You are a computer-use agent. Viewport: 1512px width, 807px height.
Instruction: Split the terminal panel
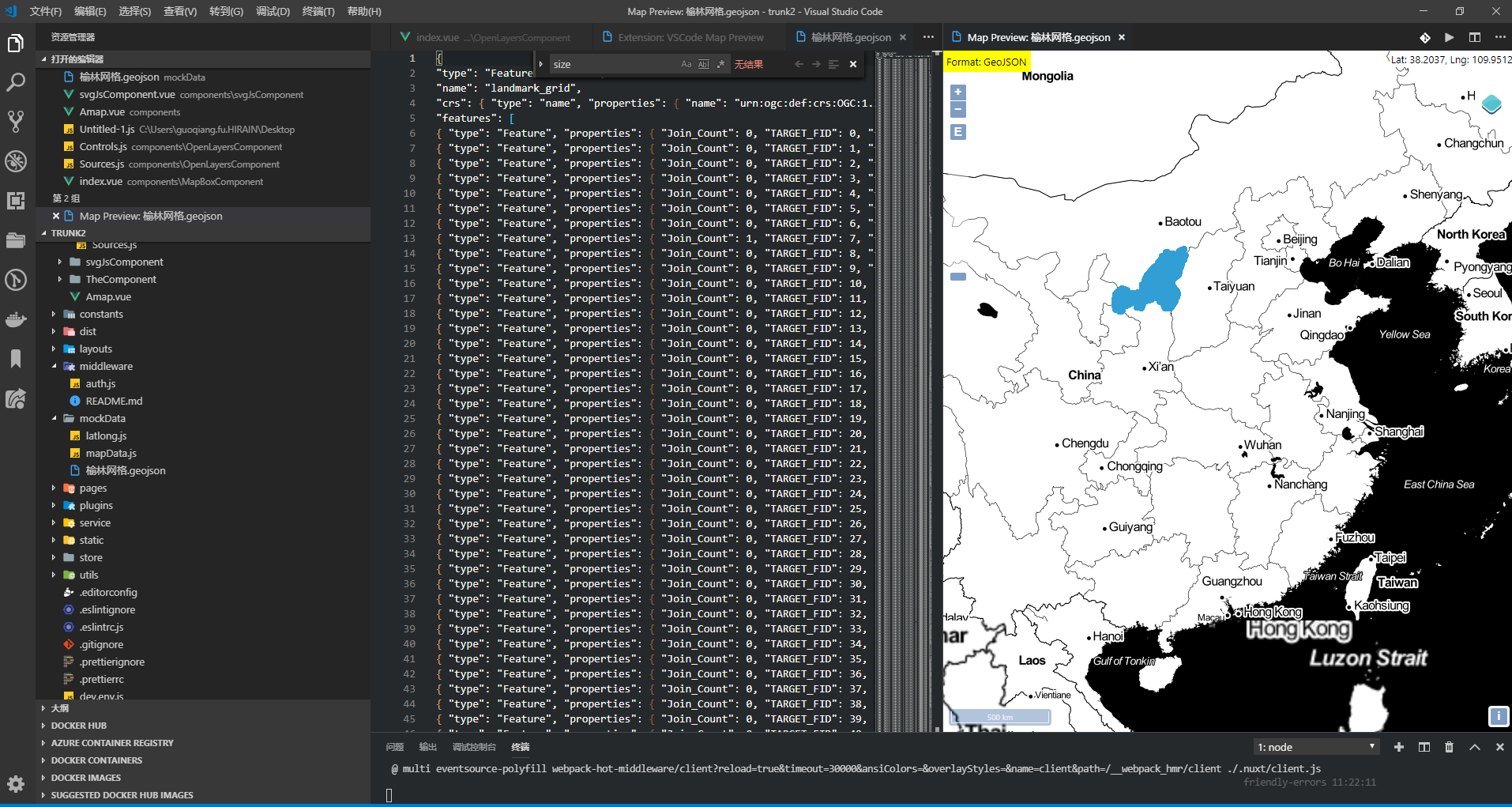1424,747
